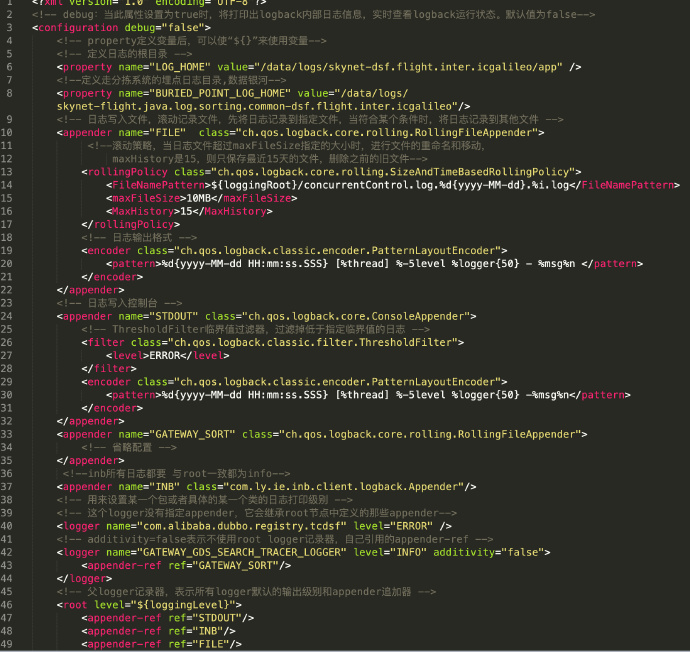This screenshot has height=652, width=690.
Task: Click the closing logger tag on line 44
Action: tap(84, 579)
